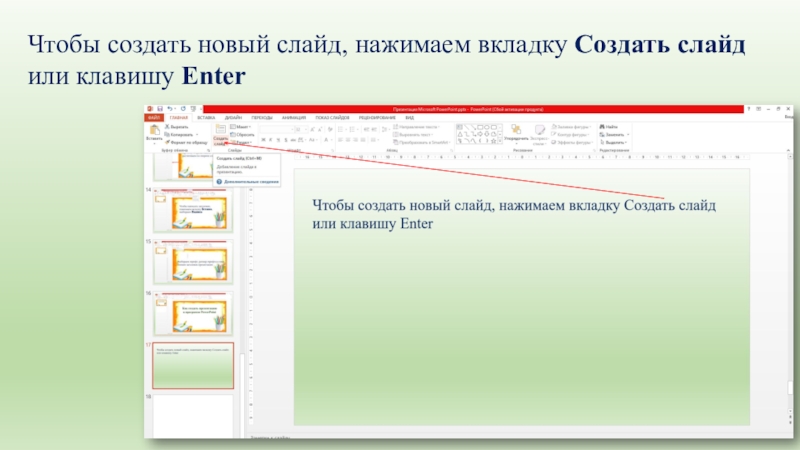Screen dimensions: 800x450
Task: Open Экспресс-стили quick styles
Action: (x=539, y=134)
